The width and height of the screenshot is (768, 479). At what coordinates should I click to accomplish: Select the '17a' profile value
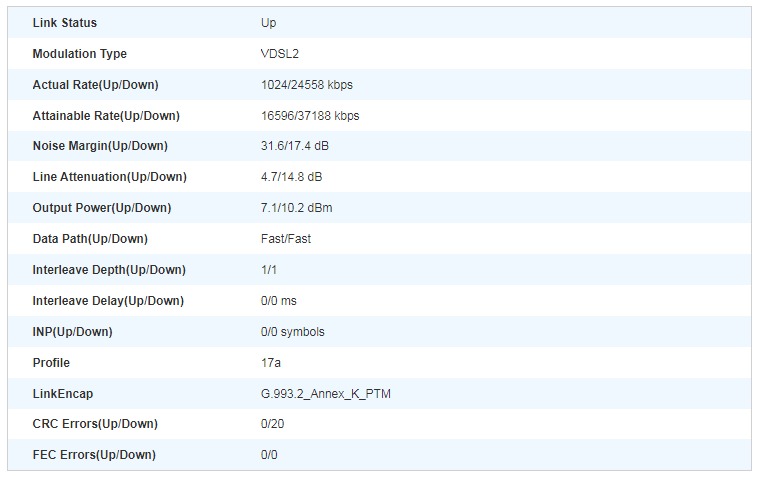point(271,363)
